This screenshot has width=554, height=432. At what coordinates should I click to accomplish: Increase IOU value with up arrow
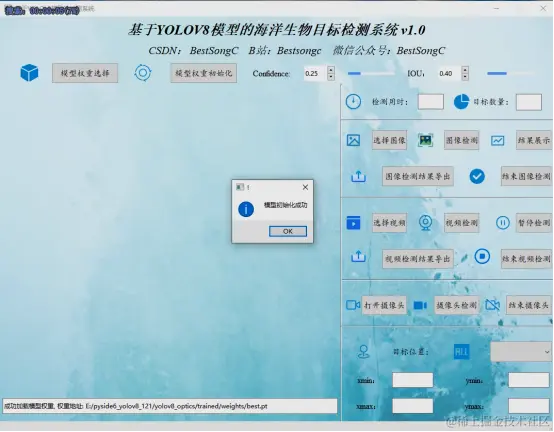click(465, 70)
